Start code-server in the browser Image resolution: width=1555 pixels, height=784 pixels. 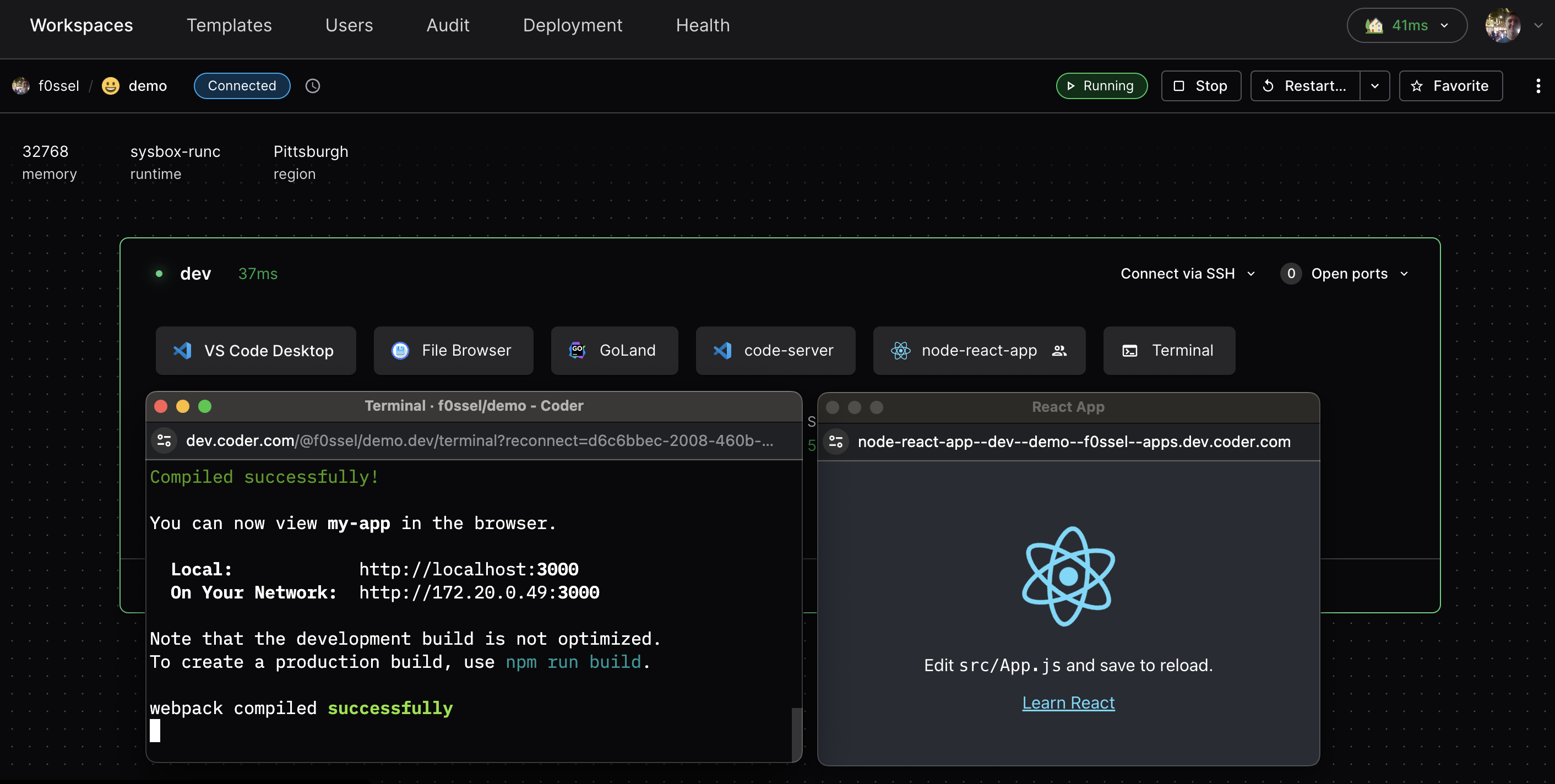[776, 350]
